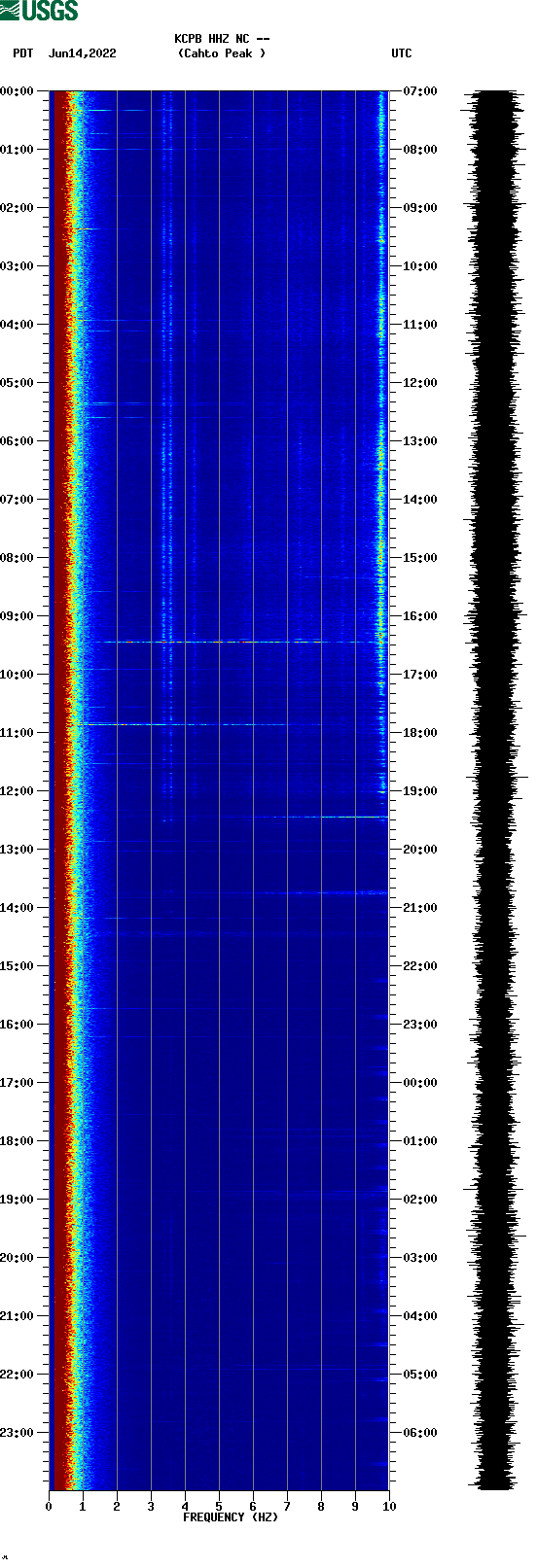537x1568 pixels.
Task: Click the '00:00' UTC time label
Action: [x=420, y=1083]
